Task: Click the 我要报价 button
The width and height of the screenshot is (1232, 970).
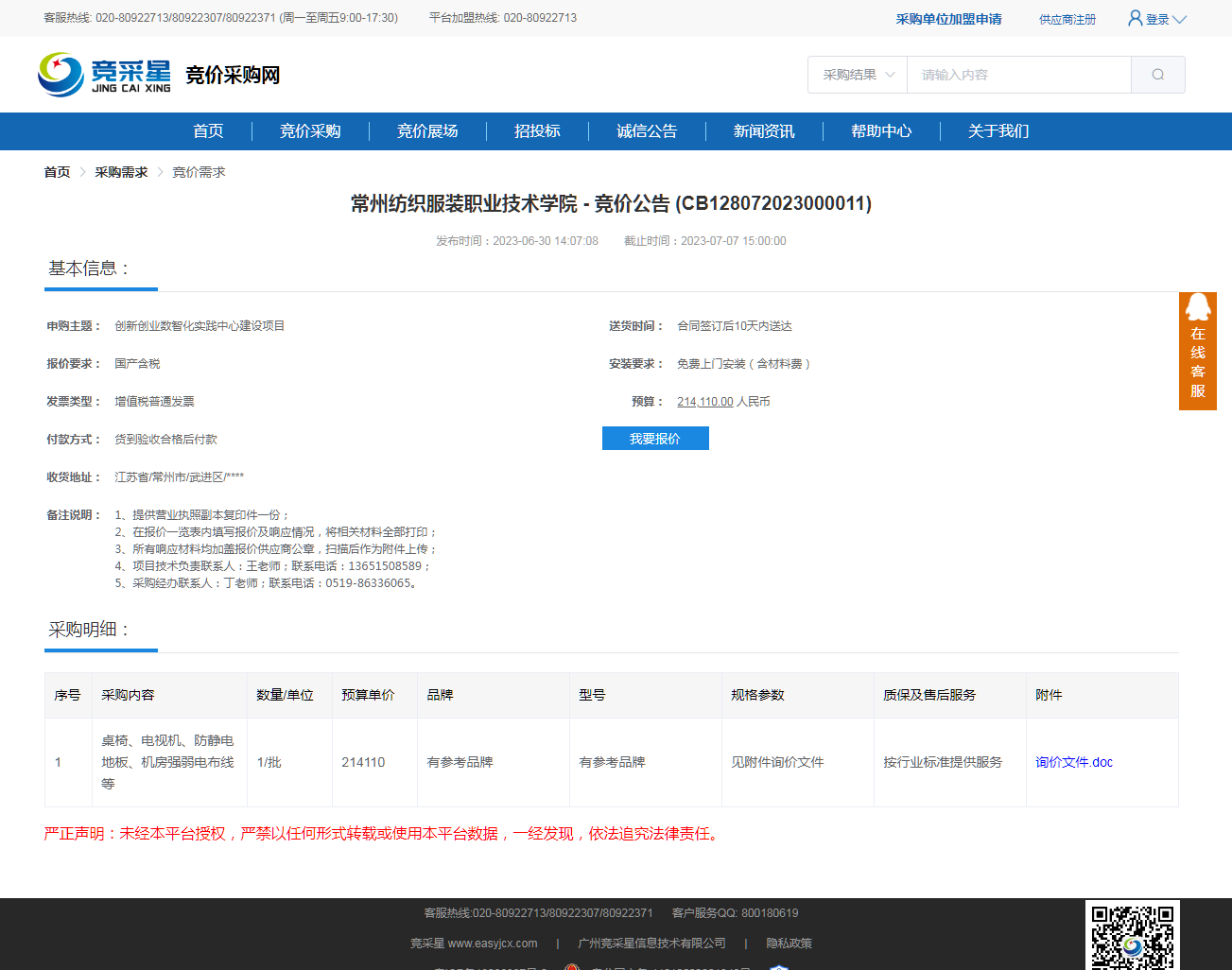Action: [x=655, y=439]
